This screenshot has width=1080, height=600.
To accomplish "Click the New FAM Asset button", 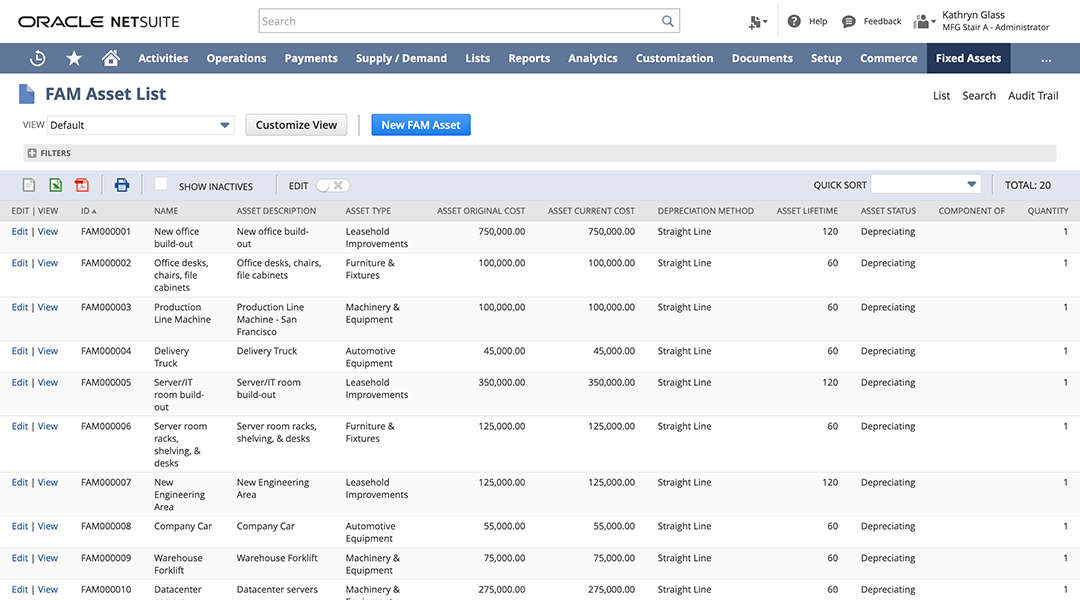I will click(420, 125).
